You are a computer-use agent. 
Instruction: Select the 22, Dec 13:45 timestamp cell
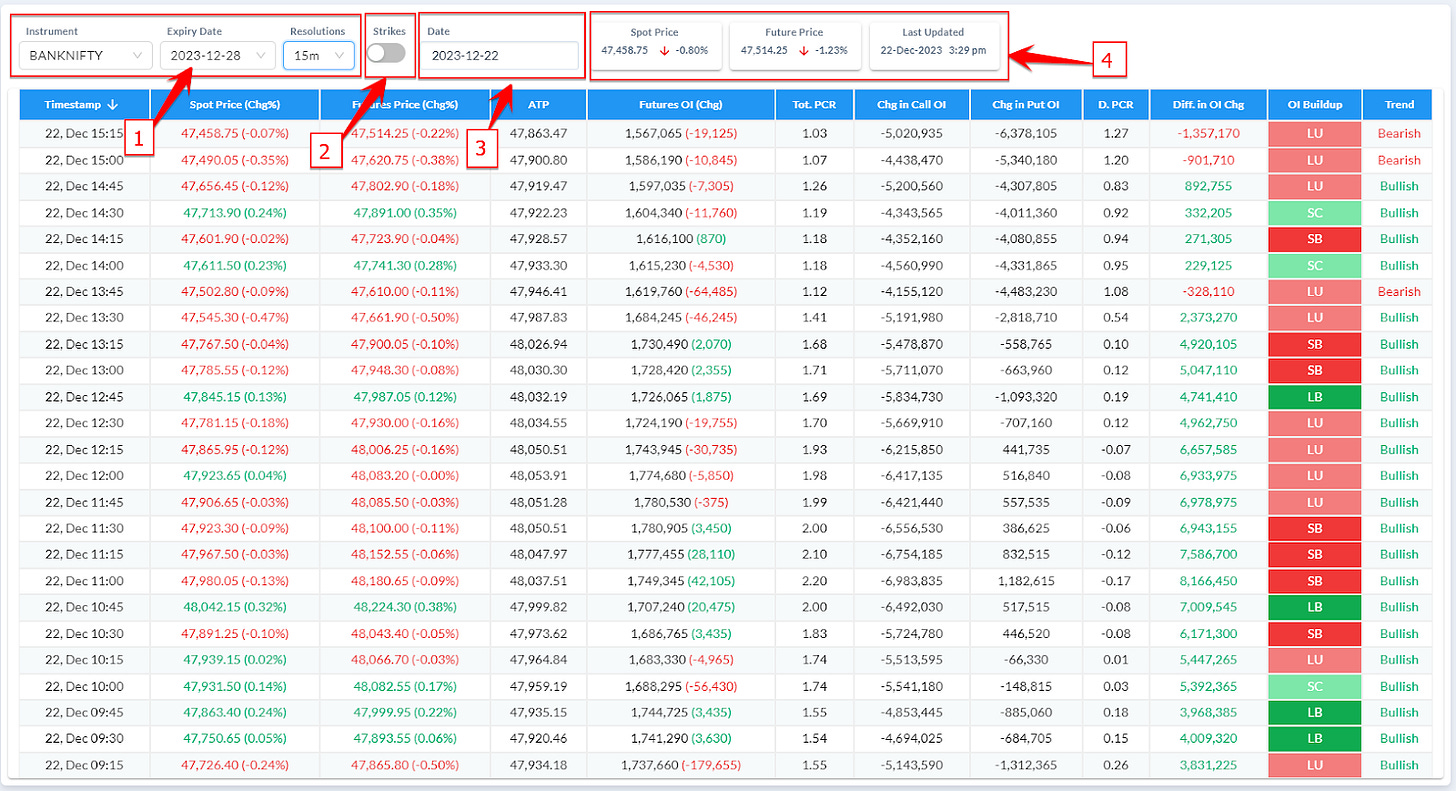tap(84, 291)
